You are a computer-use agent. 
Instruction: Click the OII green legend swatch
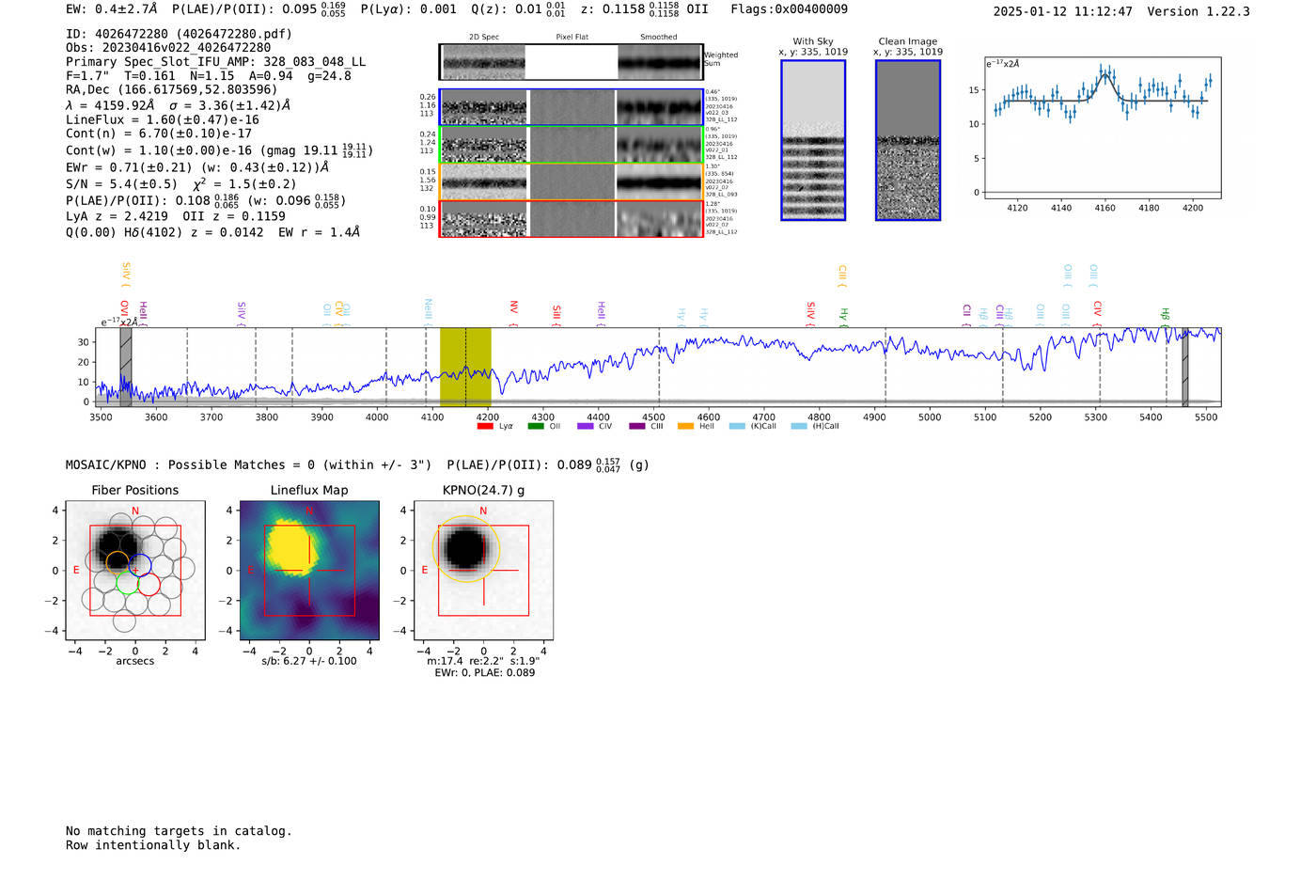coord(535,426)
